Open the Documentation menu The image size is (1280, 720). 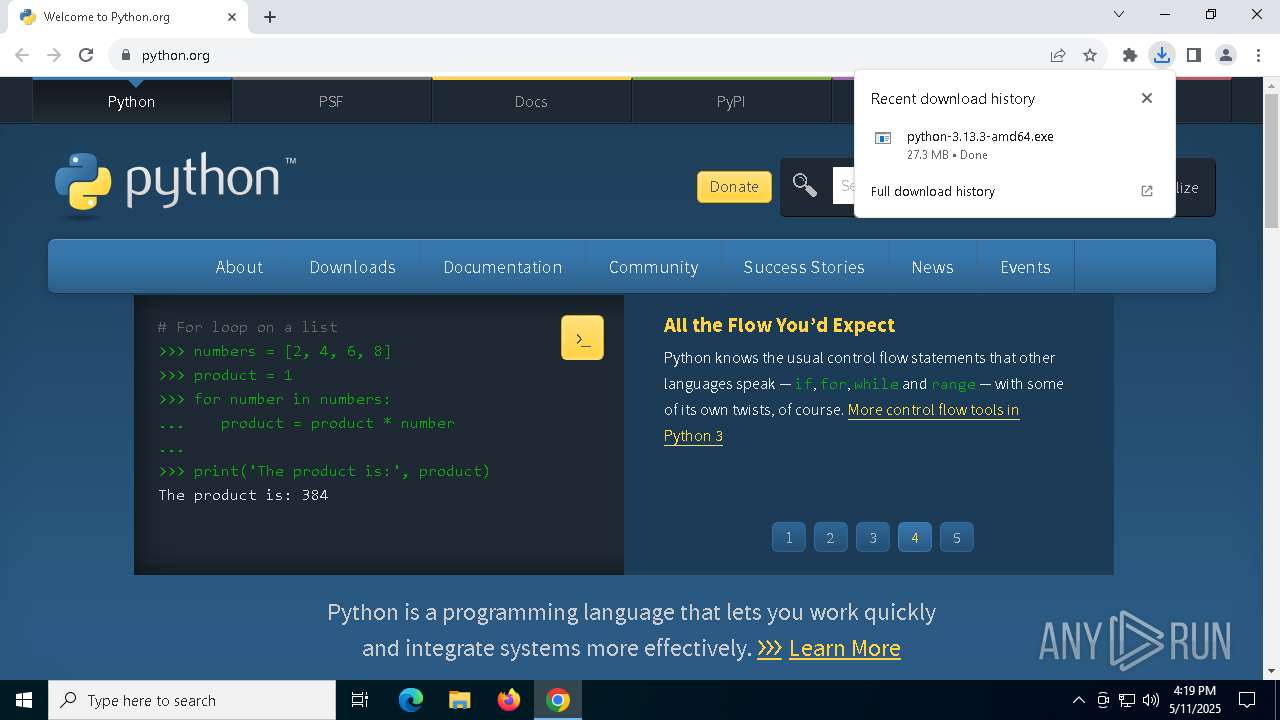pyautogui.click(x=503, y=267)
